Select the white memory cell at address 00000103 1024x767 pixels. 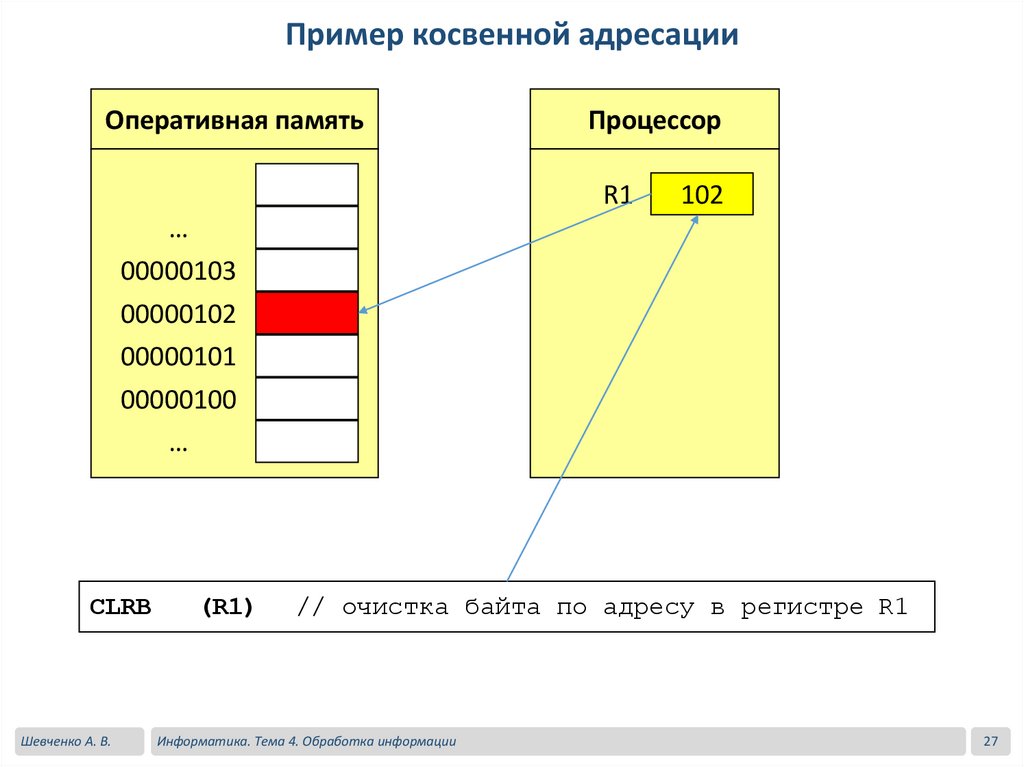[x=307, y=270]
